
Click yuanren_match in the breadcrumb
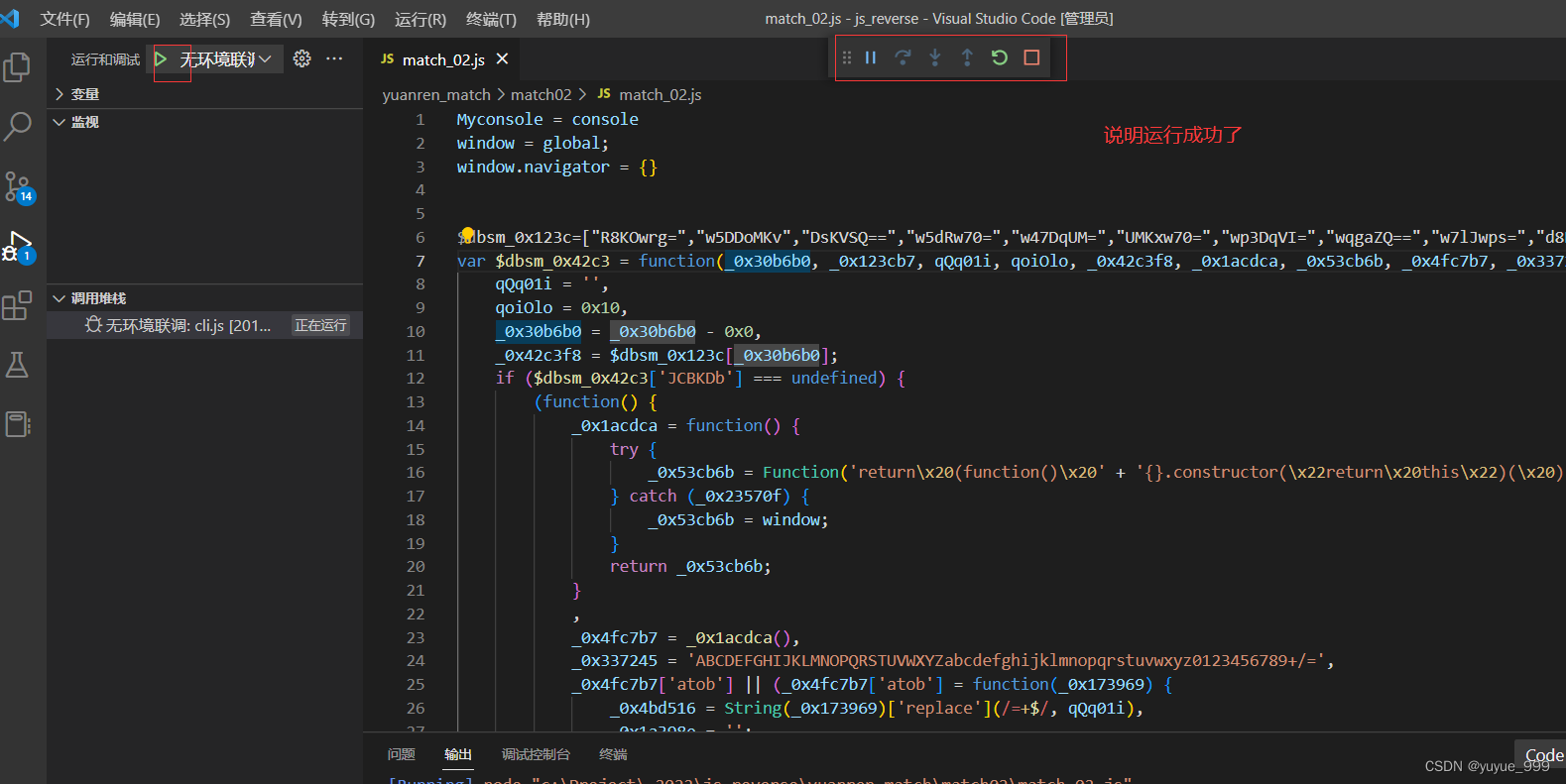(x=436, y=94)
